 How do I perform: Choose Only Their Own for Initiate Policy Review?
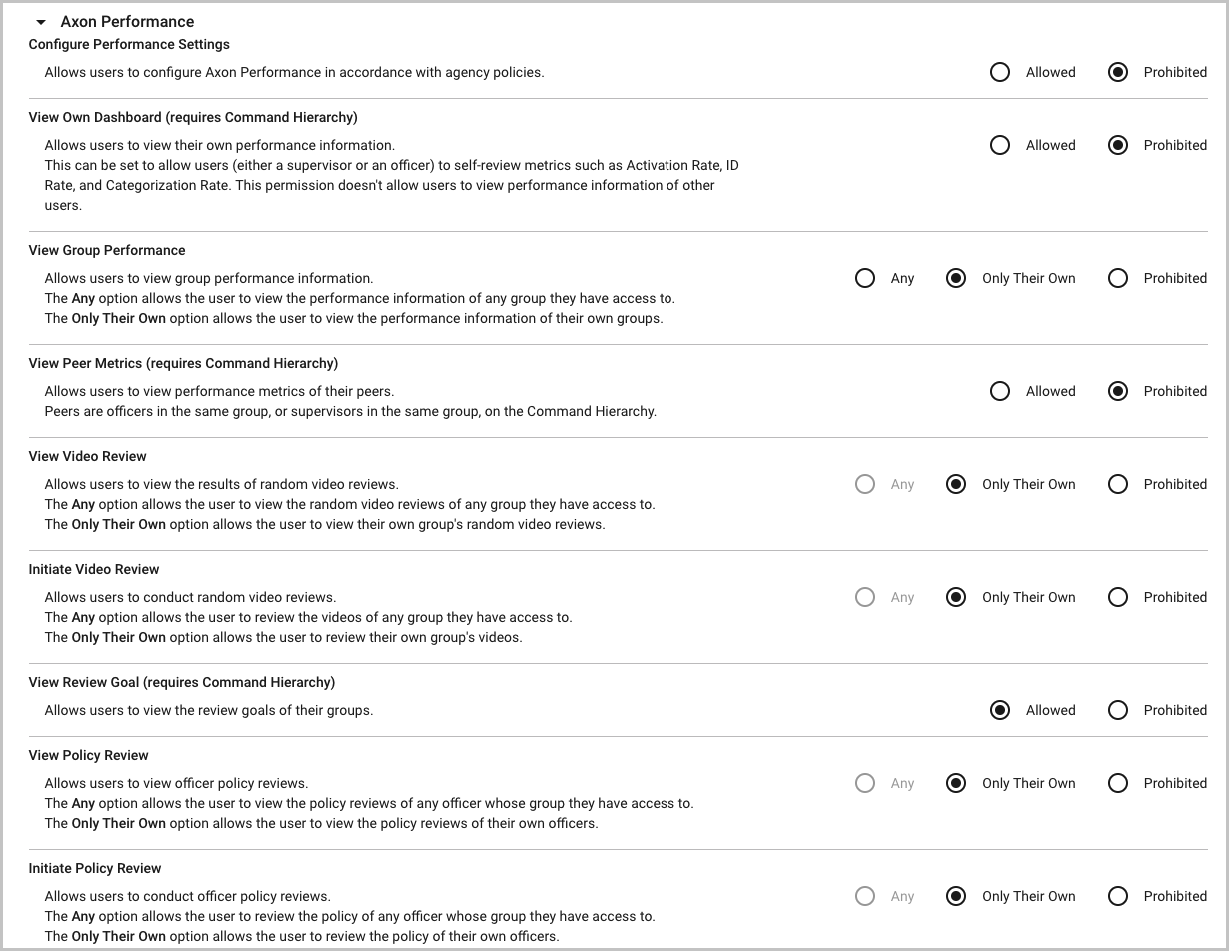pyautogui.click(x=956, y=896)
